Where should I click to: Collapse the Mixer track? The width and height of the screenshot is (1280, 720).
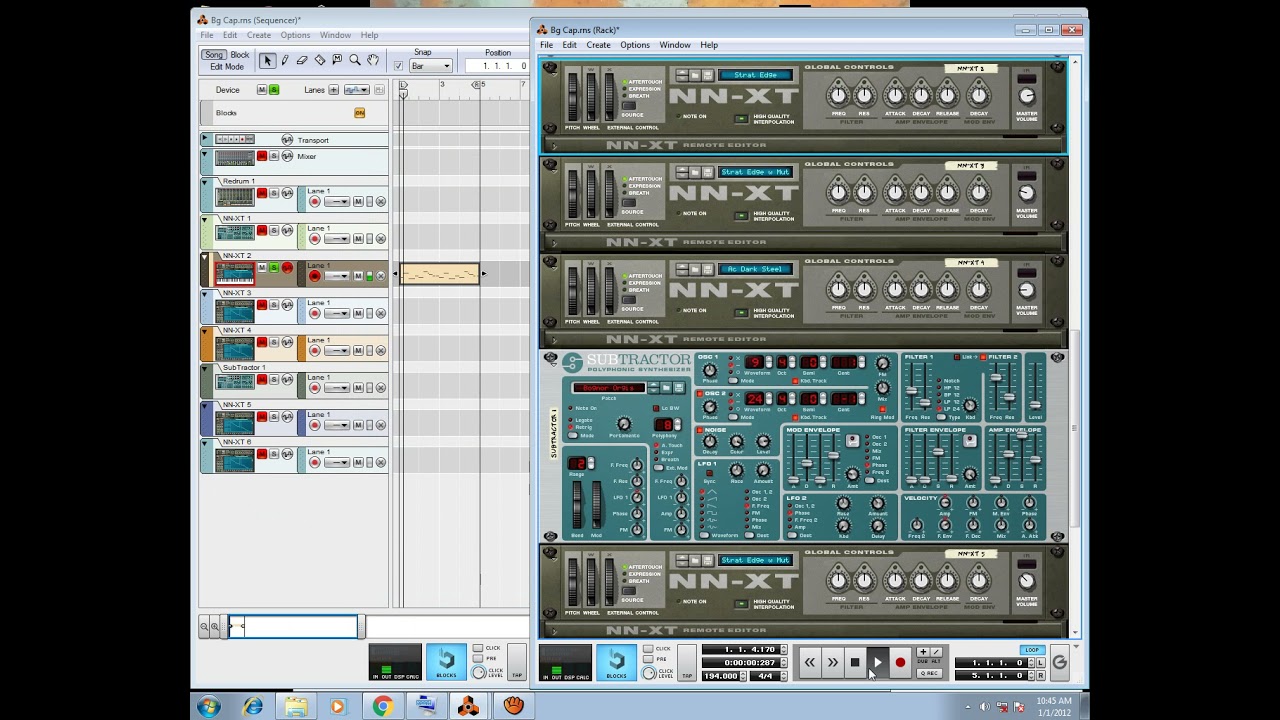point(205,156)
